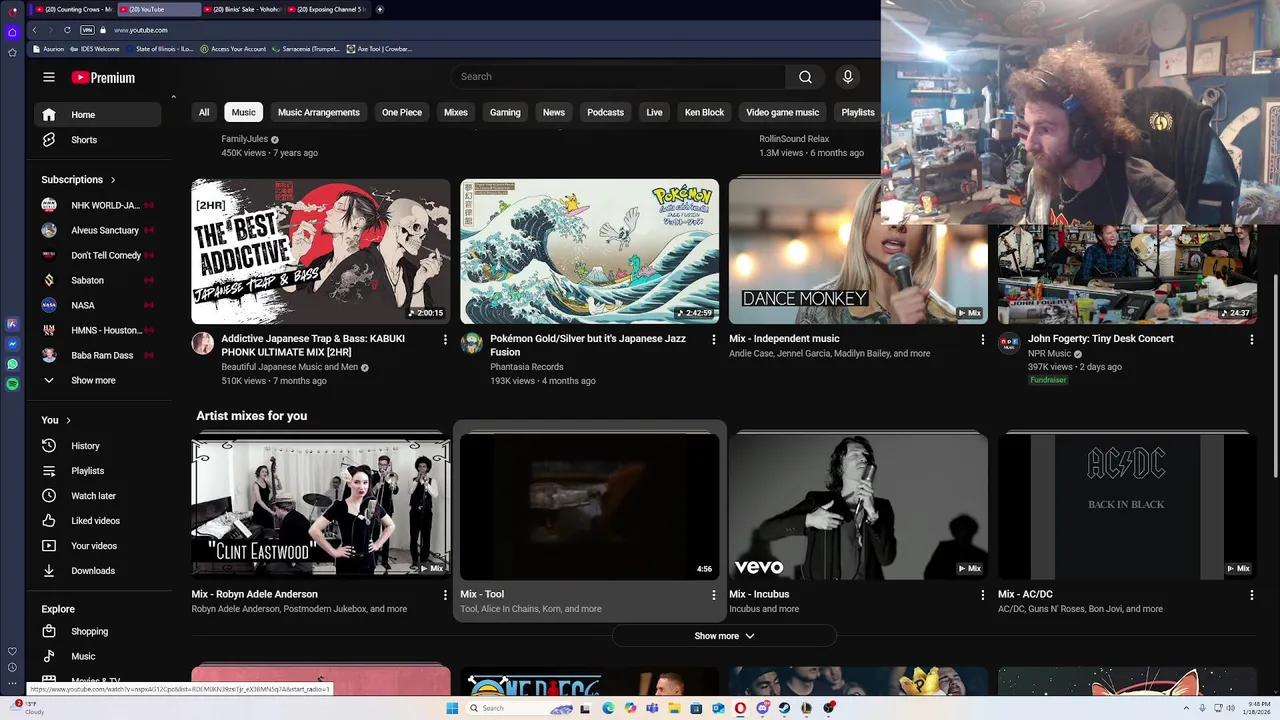Open NASA subscription channel
1280x720 pixels.
[97, 305]
